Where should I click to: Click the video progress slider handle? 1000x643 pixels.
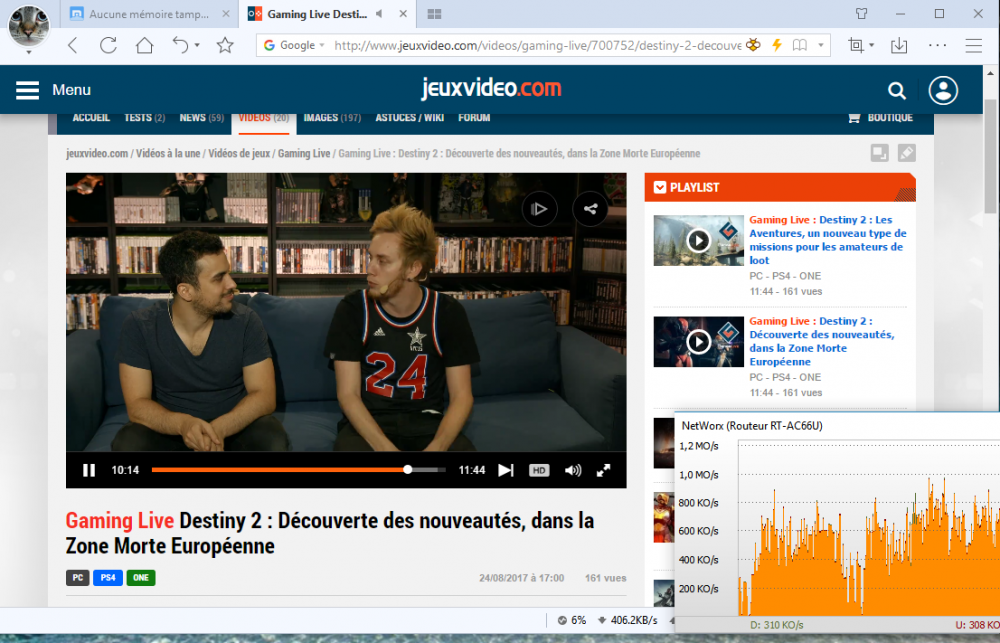click(x=408, y=469)
